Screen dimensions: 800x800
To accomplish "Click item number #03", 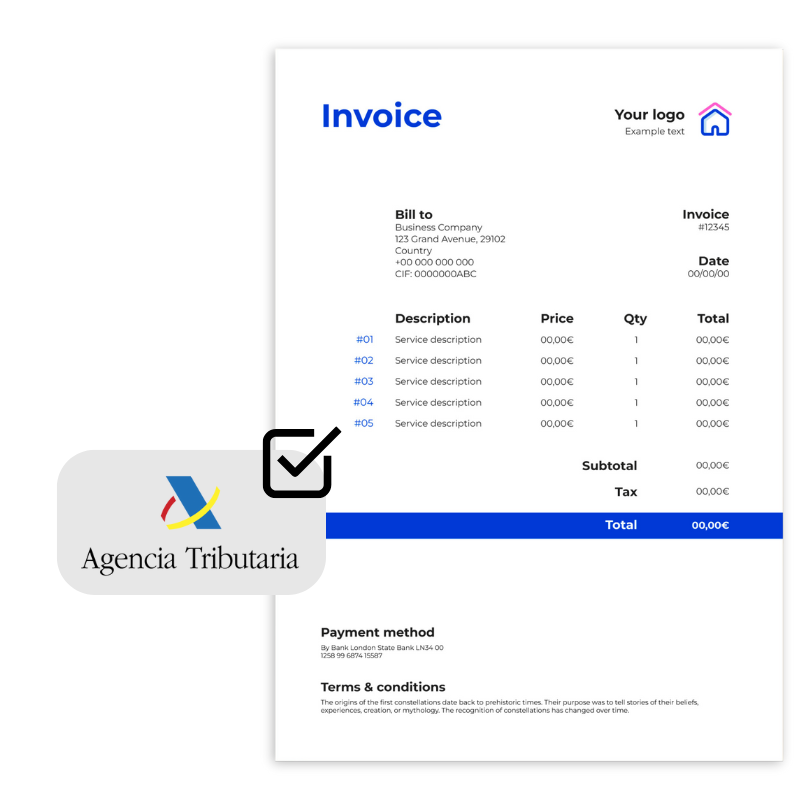I will [364, 382].
